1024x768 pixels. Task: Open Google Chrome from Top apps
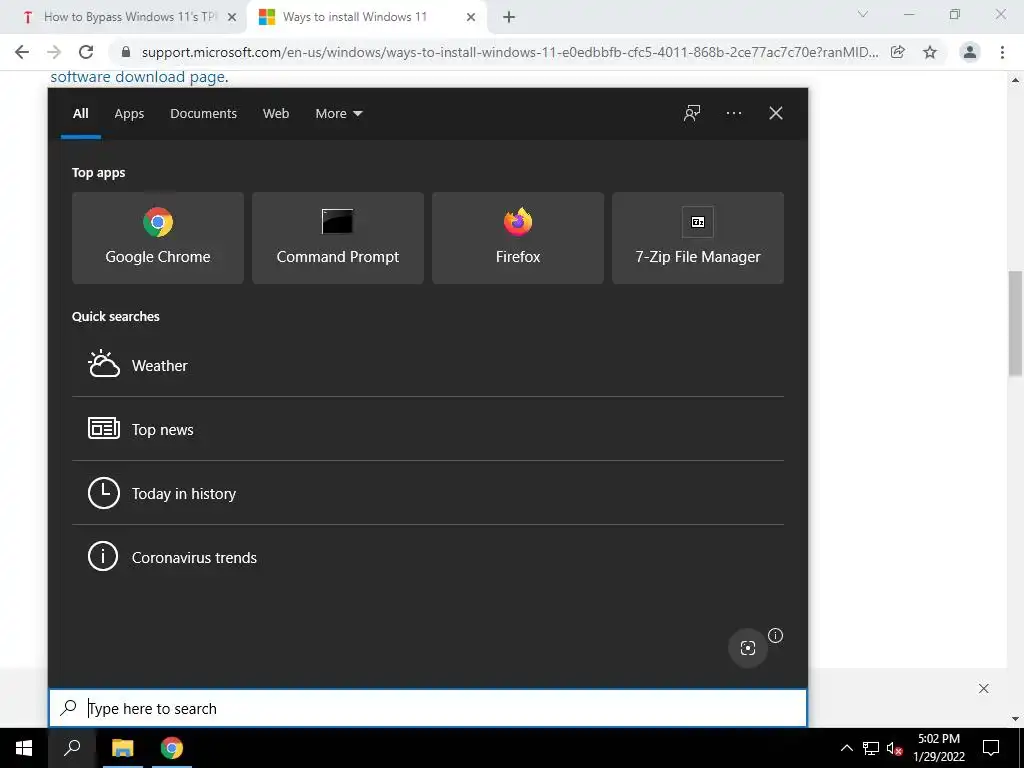pyautogui.click(x=157, y=238)
